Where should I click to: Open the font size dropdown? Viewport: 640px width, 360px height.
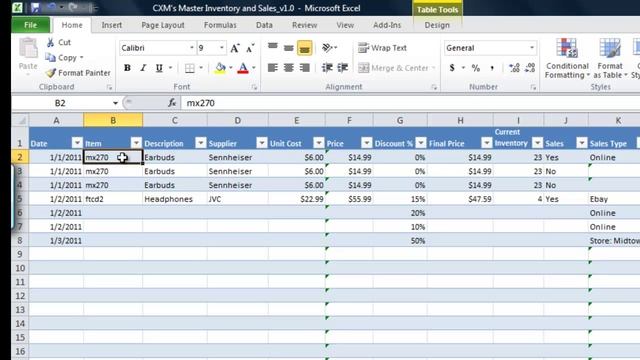[222, 48]
